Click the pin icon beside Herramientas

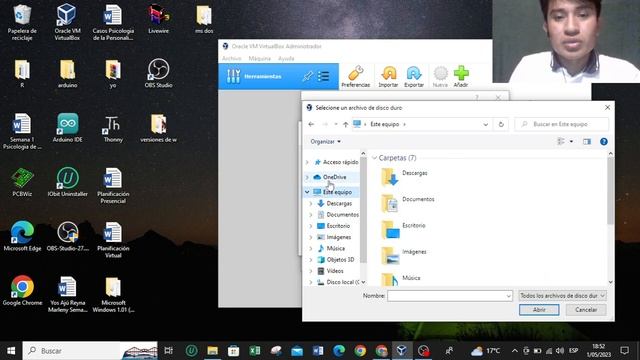307,76
